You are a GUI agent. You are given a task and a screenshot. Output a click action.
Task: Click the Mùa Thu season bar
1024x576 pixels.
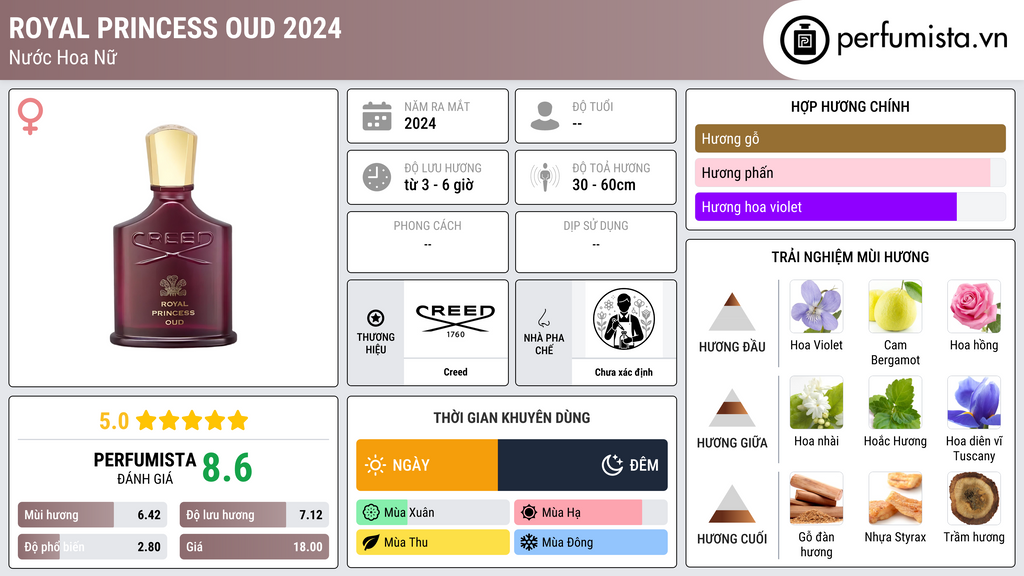click(x=432, y=542)
